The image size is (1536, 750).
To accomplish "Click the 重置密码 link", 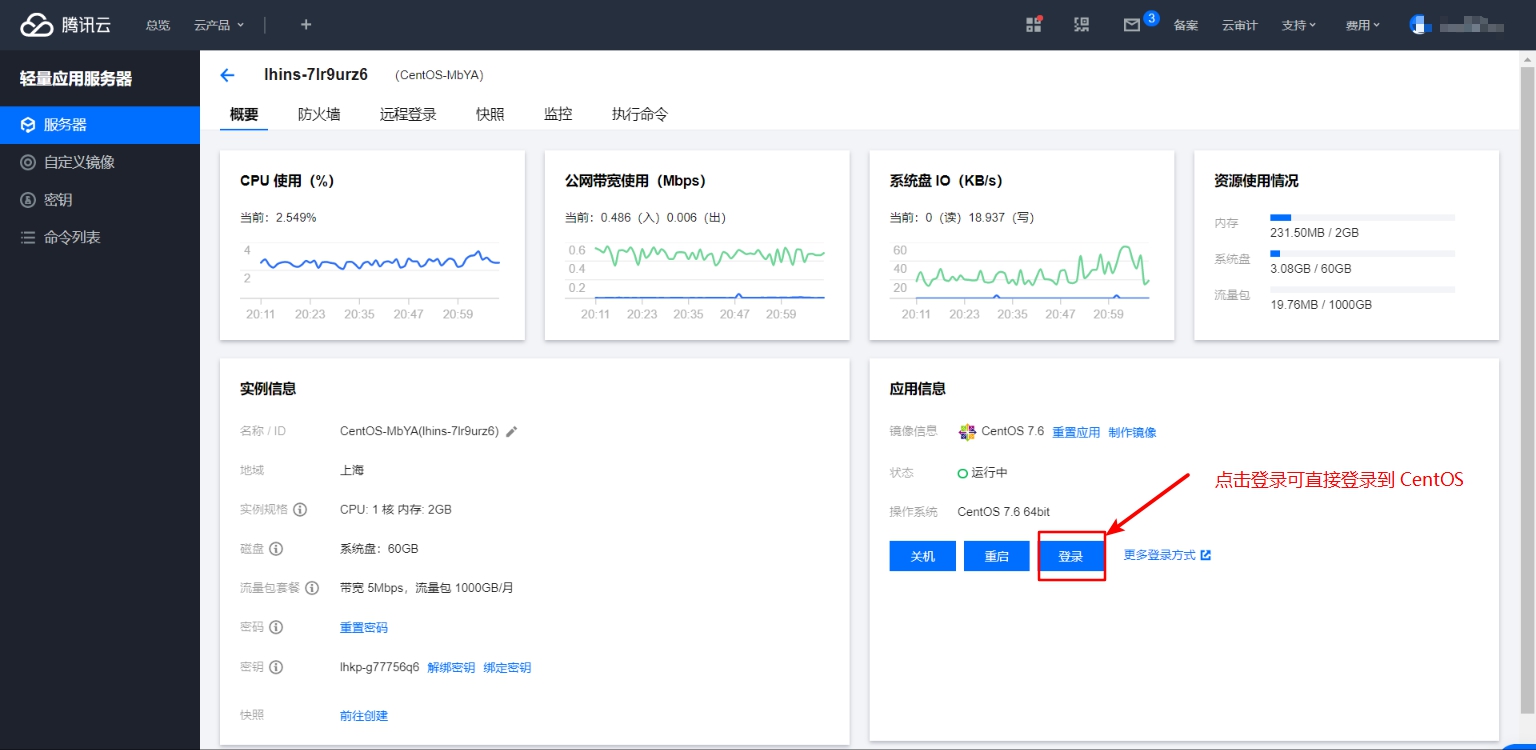I will tap(363, 626).
